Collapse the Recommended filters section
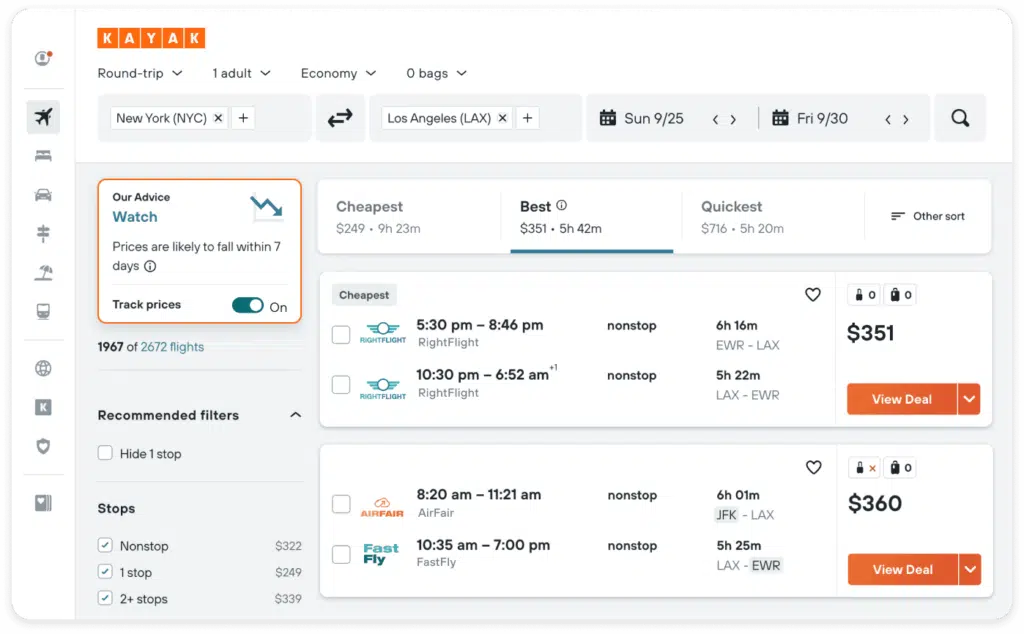The image size is (1024, 634). click(x=296, y=415)
